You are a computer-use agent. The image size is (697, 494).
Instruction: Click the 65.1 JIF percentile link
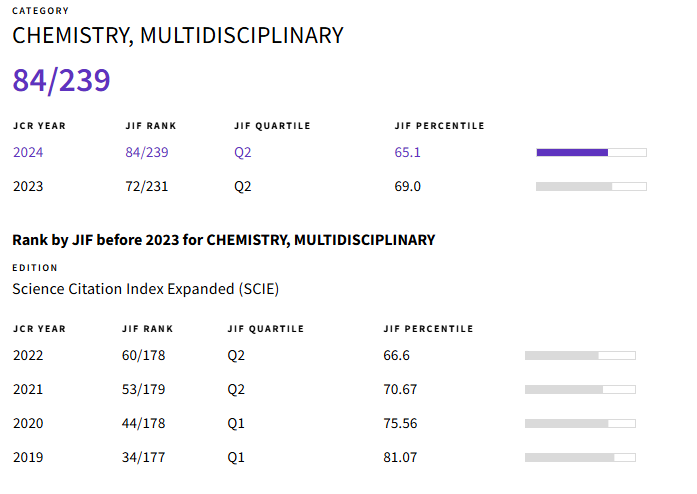[408, 152]
